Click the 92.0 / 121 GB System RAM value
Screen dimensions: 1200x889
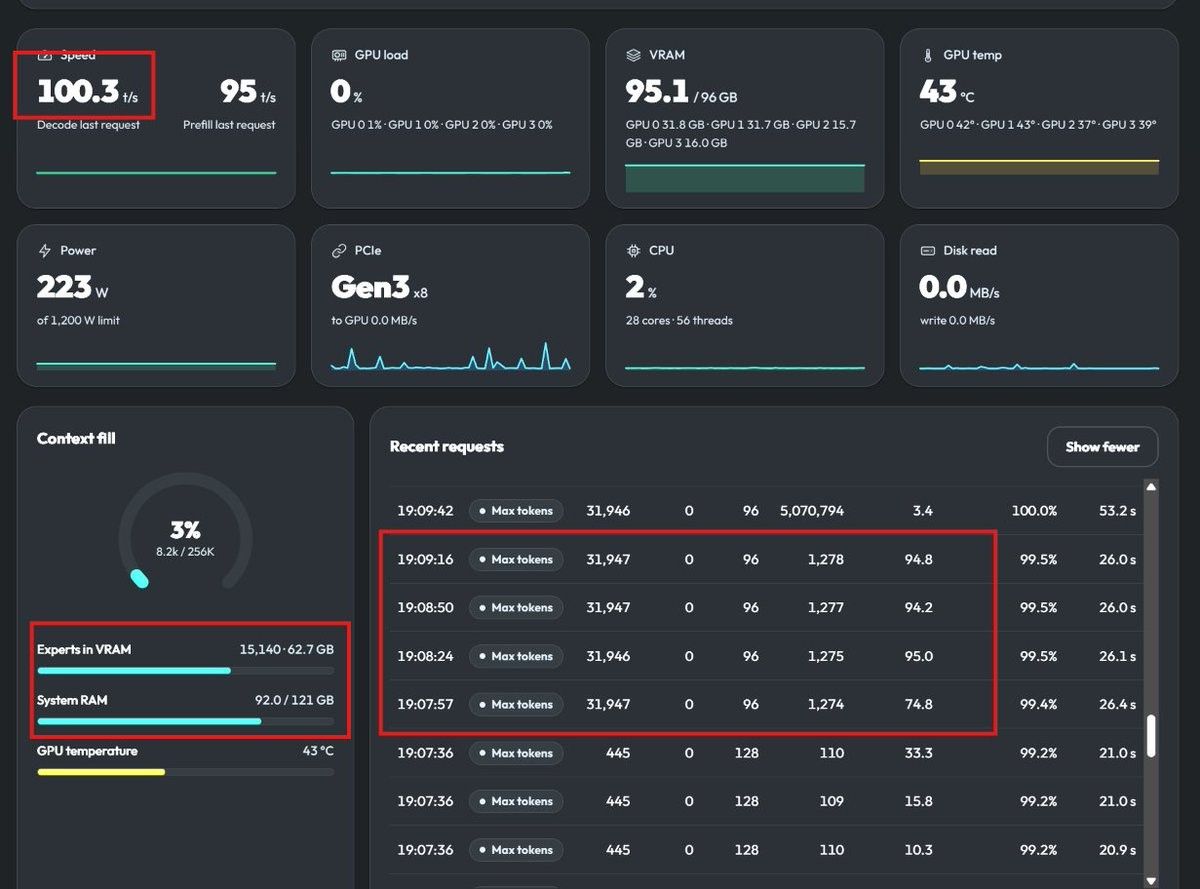click(294, 701)
